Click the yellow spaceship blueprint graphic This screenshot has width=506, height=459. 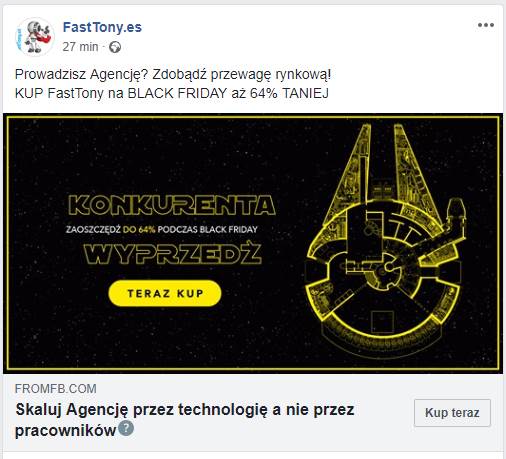tap(386, 240)
